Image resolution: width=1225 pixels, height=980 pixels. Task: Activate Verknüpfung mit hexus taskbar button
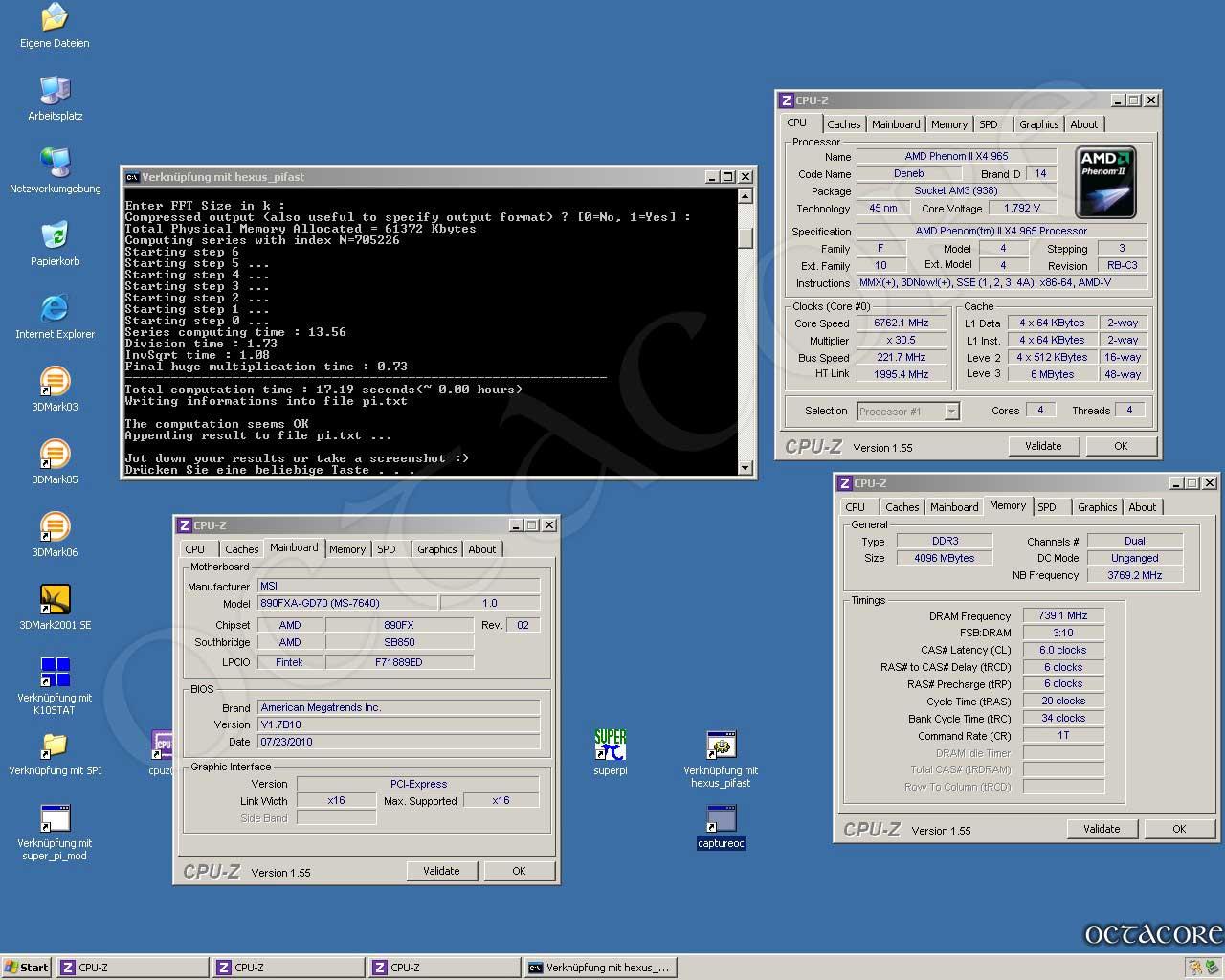[601, 968]
